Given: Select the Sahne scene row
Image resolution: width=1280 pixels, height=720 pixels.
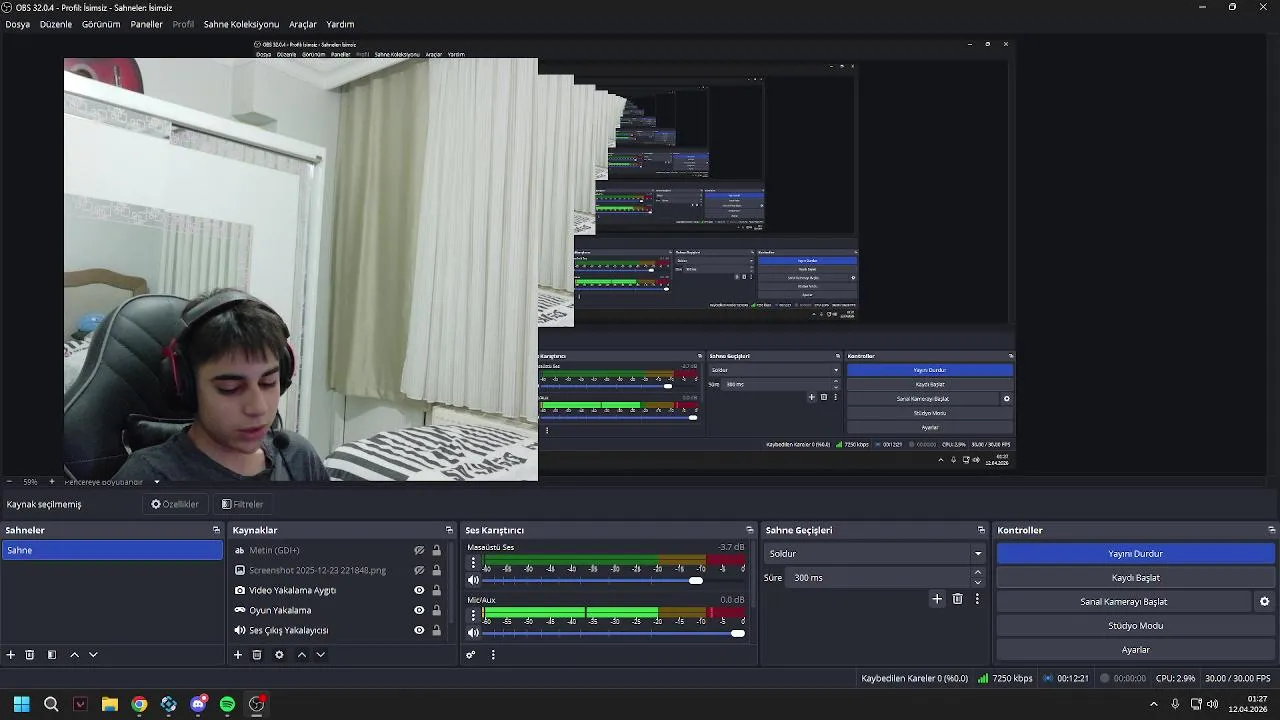Looking at the screenshot, I should [x=112, y=550].
